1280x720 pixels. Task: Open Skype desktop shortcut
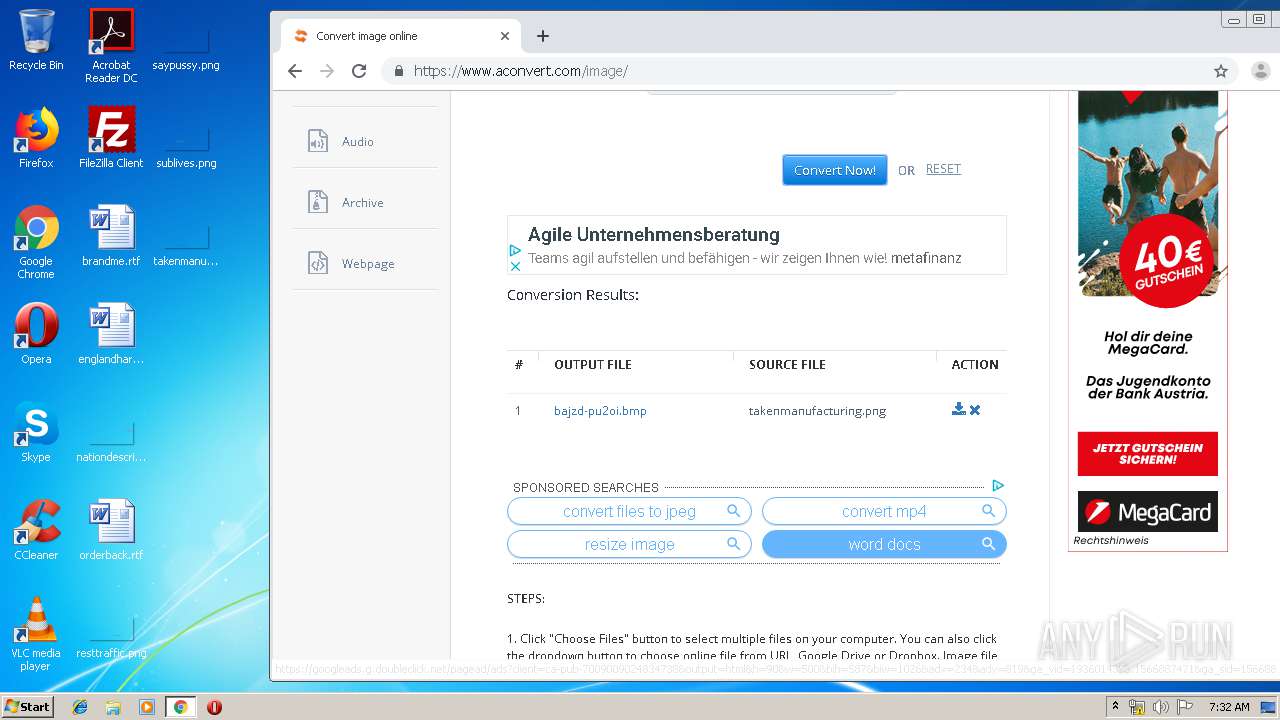[x=36, y=432]
